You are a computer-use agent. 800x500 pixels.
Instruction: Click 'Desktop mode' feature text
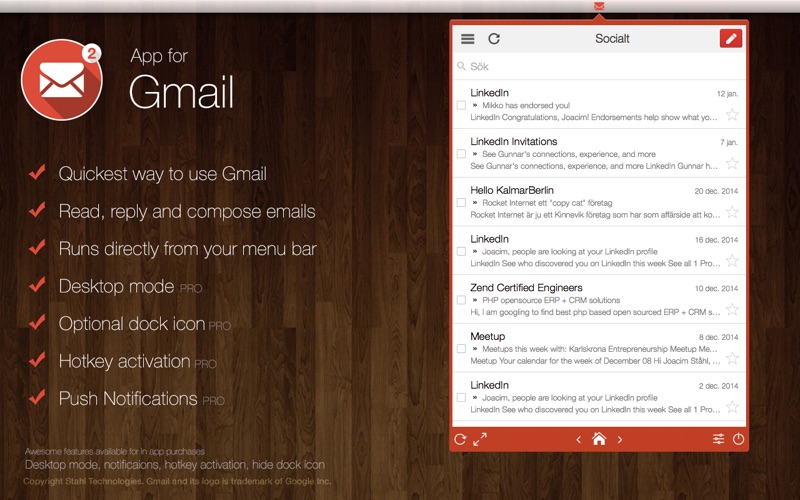pos(116,286)
